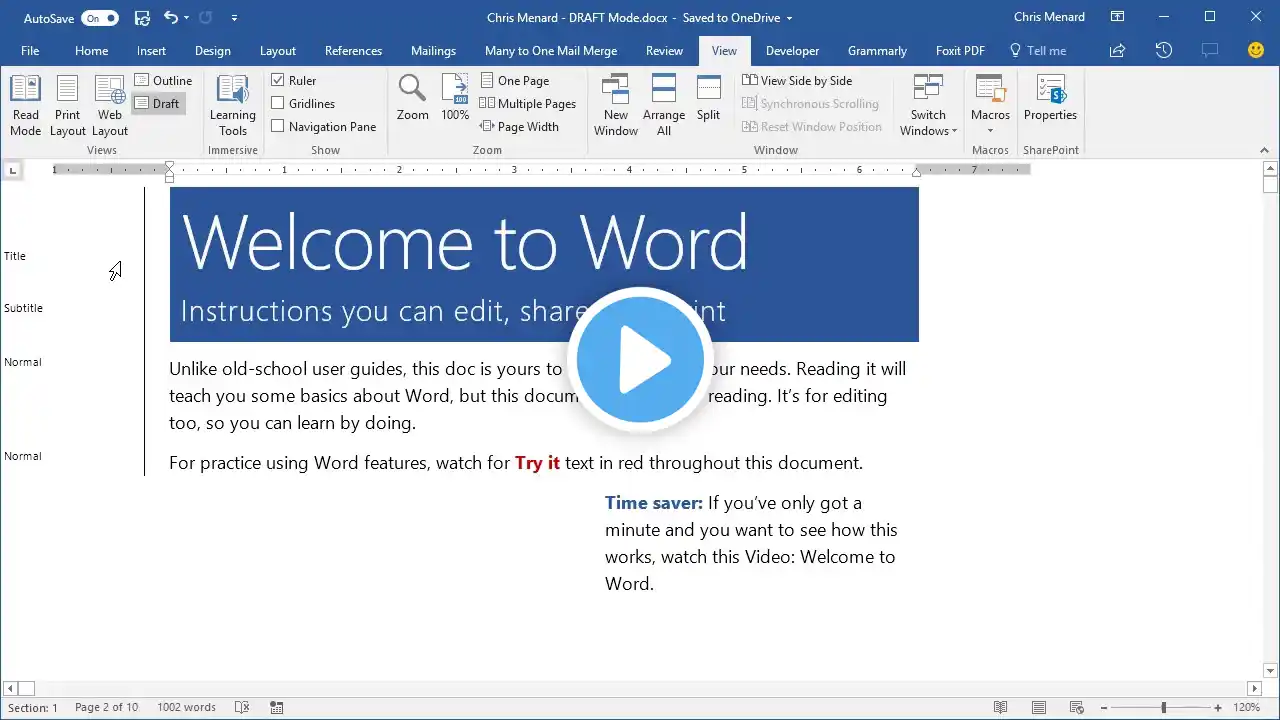Click the Section 1 status indicator
This screenshot has height=720, width=1280.
[33, 707]
